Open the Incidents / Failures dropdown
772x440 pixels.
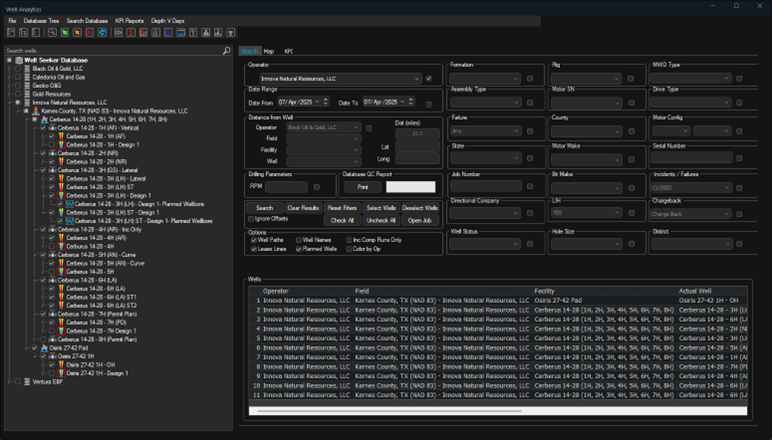click(692, 186)
